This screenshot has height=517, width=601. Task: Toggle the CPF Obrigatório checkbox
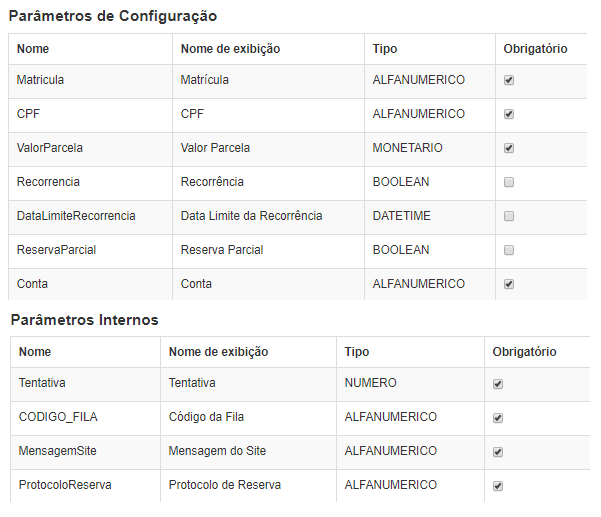[x=509, y=114]
